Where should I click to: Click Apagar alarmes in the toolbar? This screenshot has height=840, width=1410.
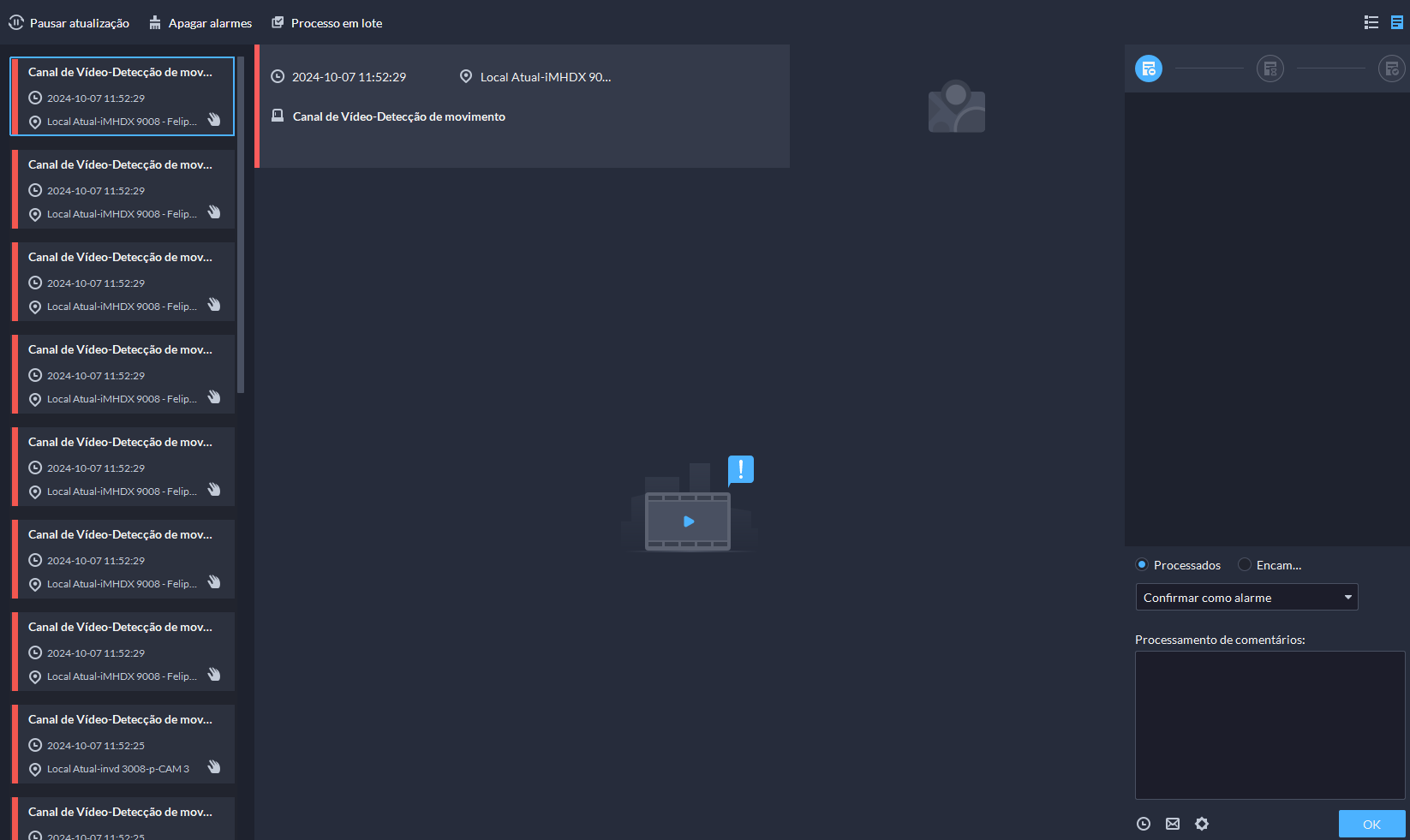(200, 23)
